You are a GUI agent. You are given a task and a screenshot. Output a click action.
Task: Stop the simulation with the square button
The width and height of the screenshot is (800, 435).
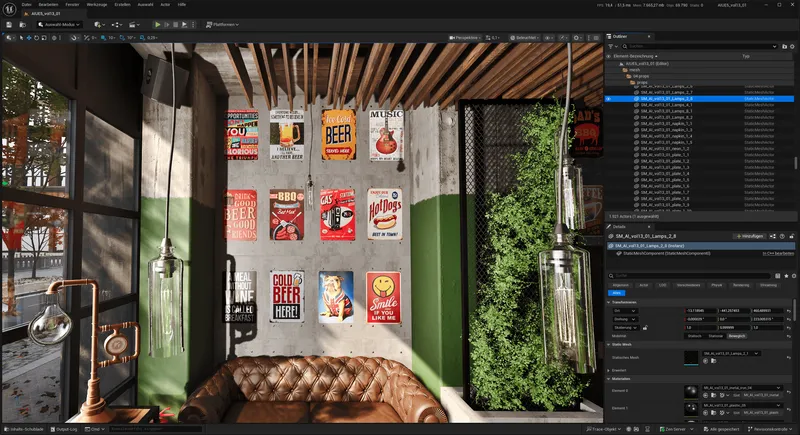pyautogui.click(x=176, y=24)
